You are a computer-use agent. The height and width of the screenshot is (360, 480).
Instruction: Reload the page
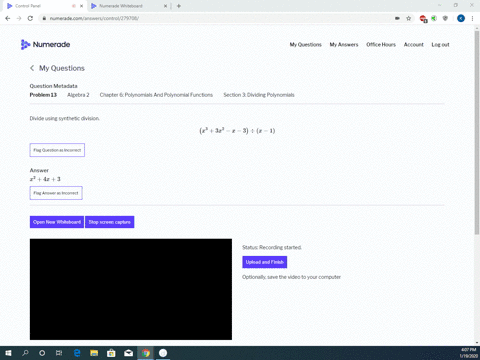(30, 18)
